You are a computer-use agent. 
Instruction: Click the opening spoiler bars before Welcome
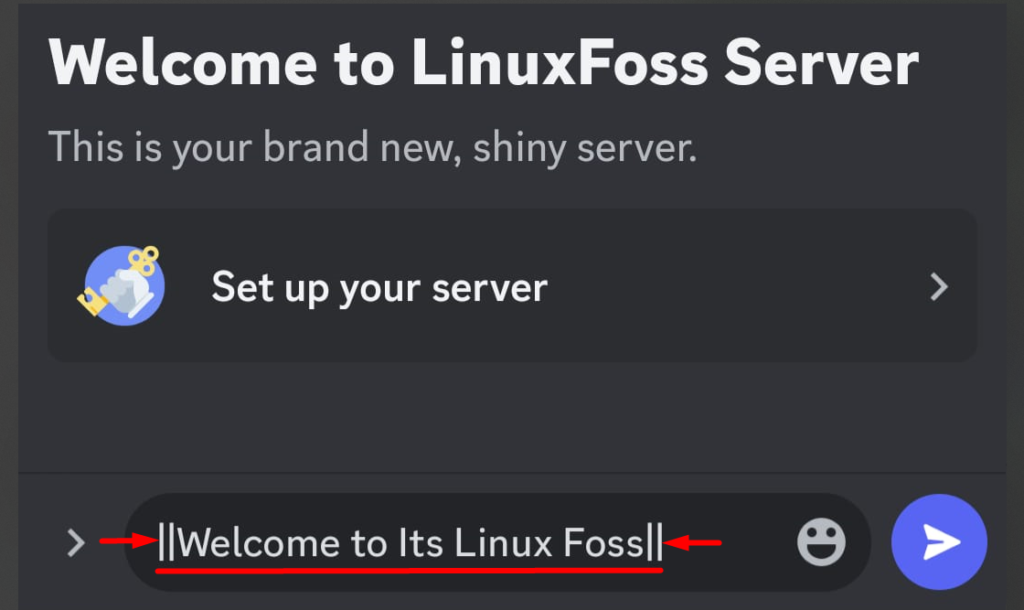[167, 542]
